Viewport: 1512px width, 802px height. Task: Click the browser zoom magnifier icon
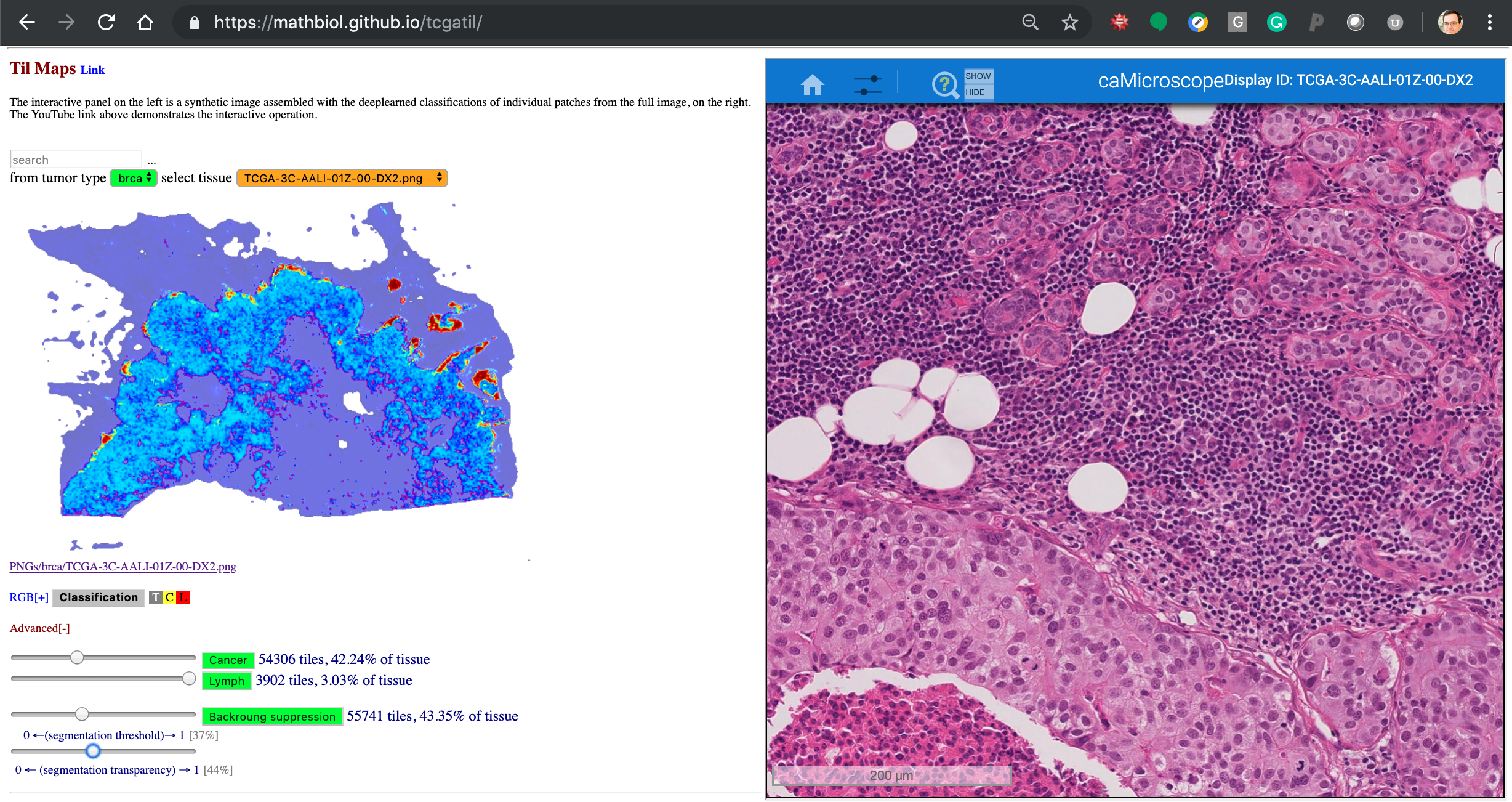point(1030,23)
